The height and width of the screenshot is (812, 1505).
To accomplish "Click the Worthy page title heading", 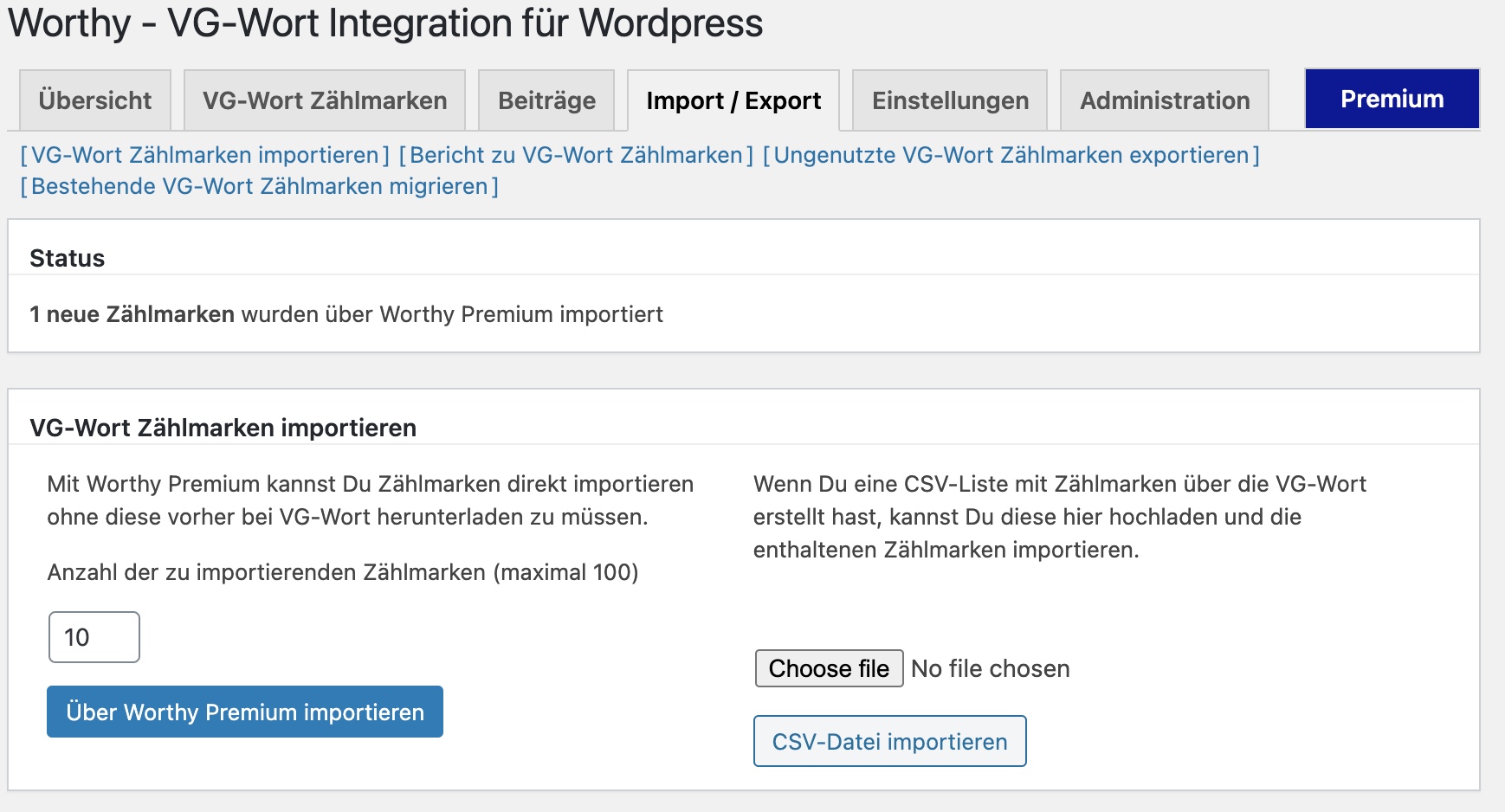I will tap(385, 23).
